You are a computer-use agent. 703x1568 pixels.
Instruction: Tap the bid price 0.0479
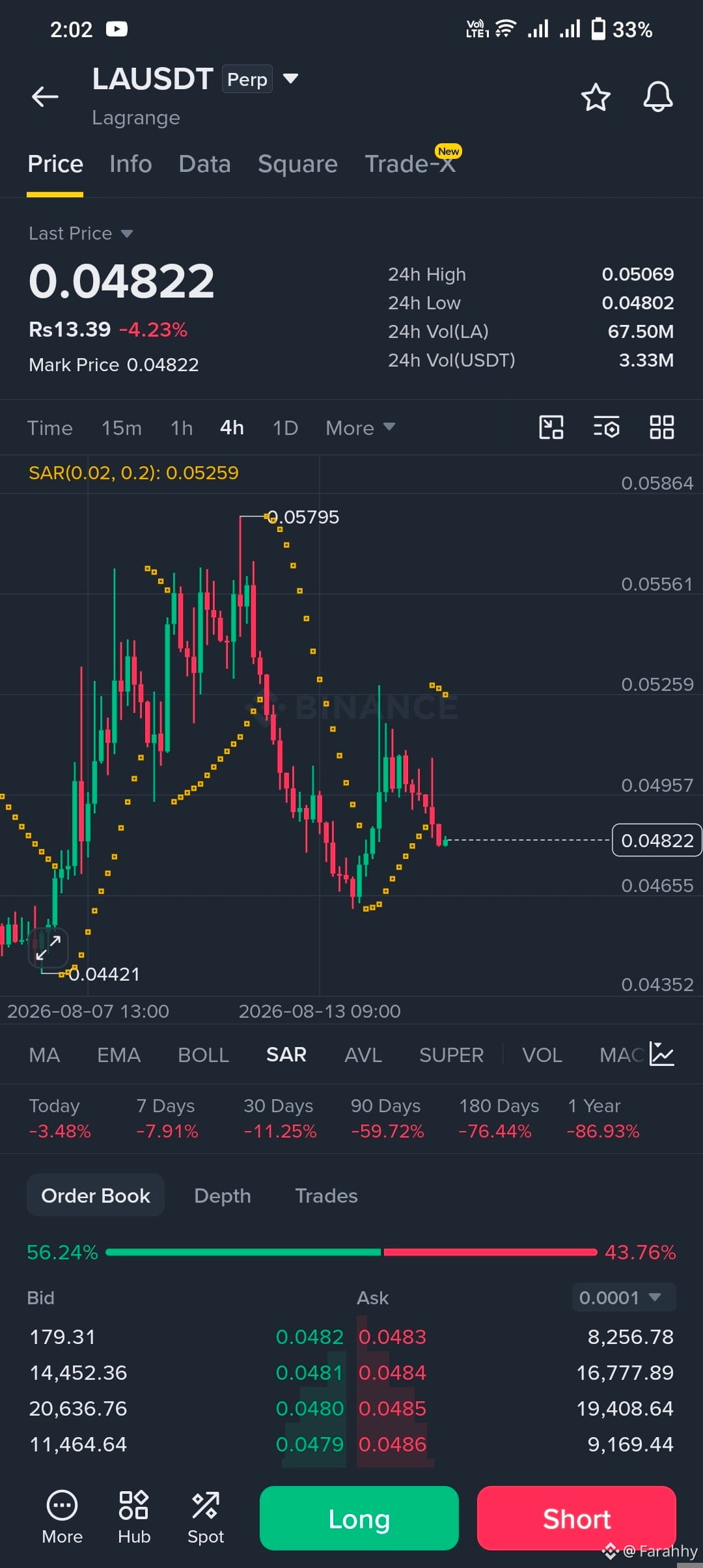[309, 1444]
